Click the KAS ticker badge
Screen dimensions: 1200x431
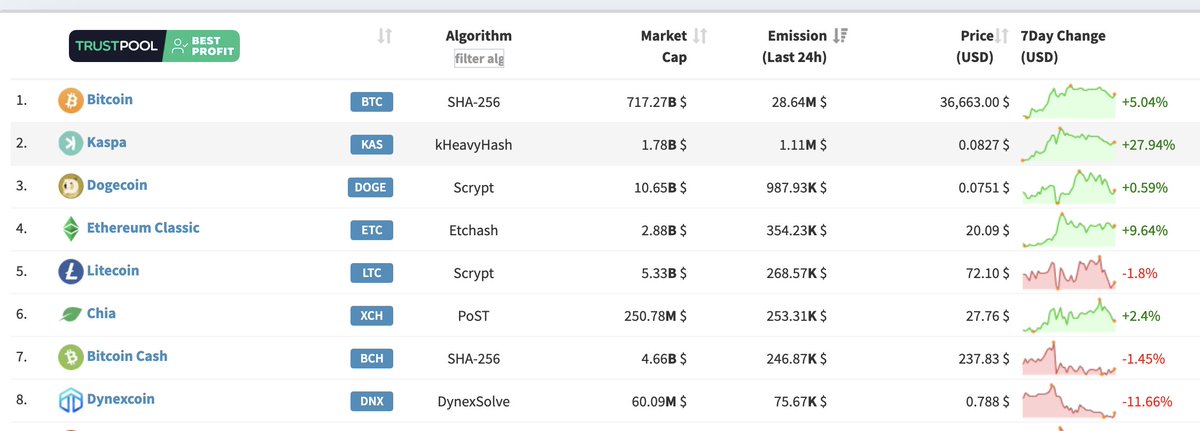[x=372, y=144]
